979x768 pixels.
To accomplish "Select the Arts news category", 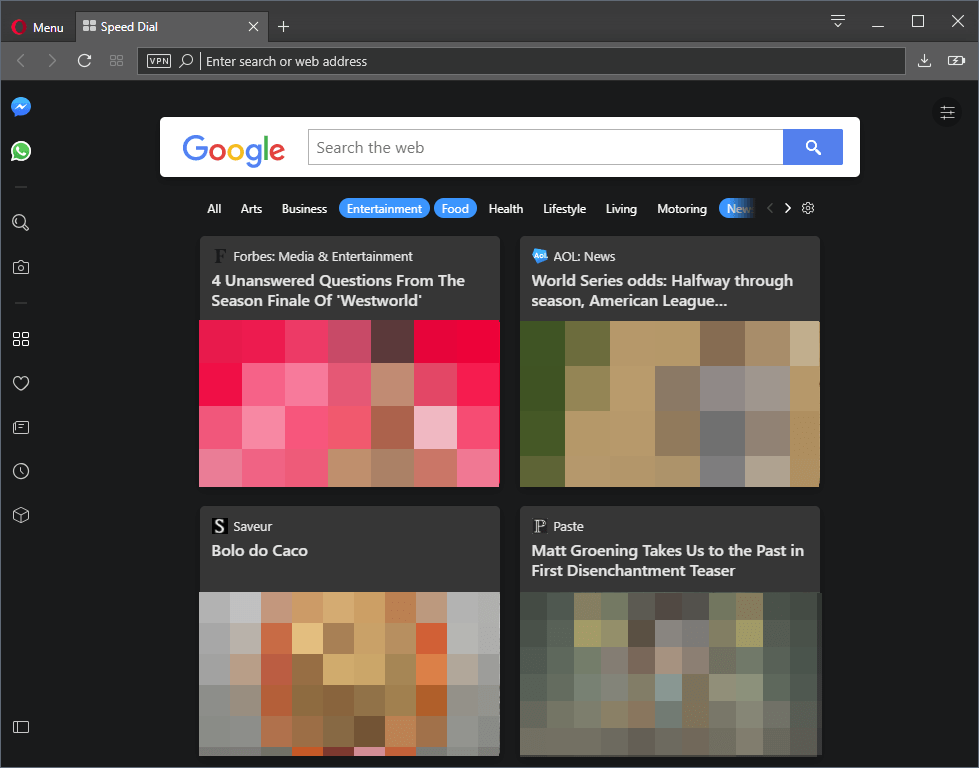I will [x=251, y=209].
